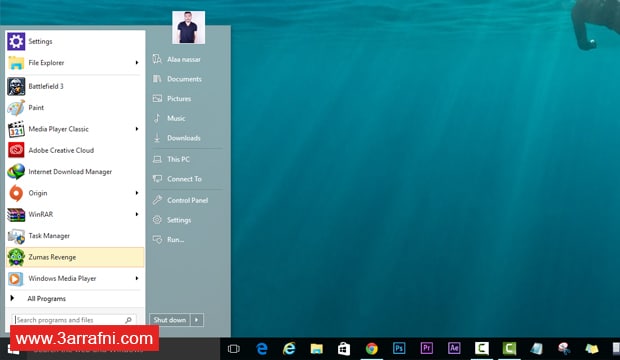The width and height of the screenshot is (620, 360).
Task: Click the Task View taskbar button
Action: coord(234,349)
